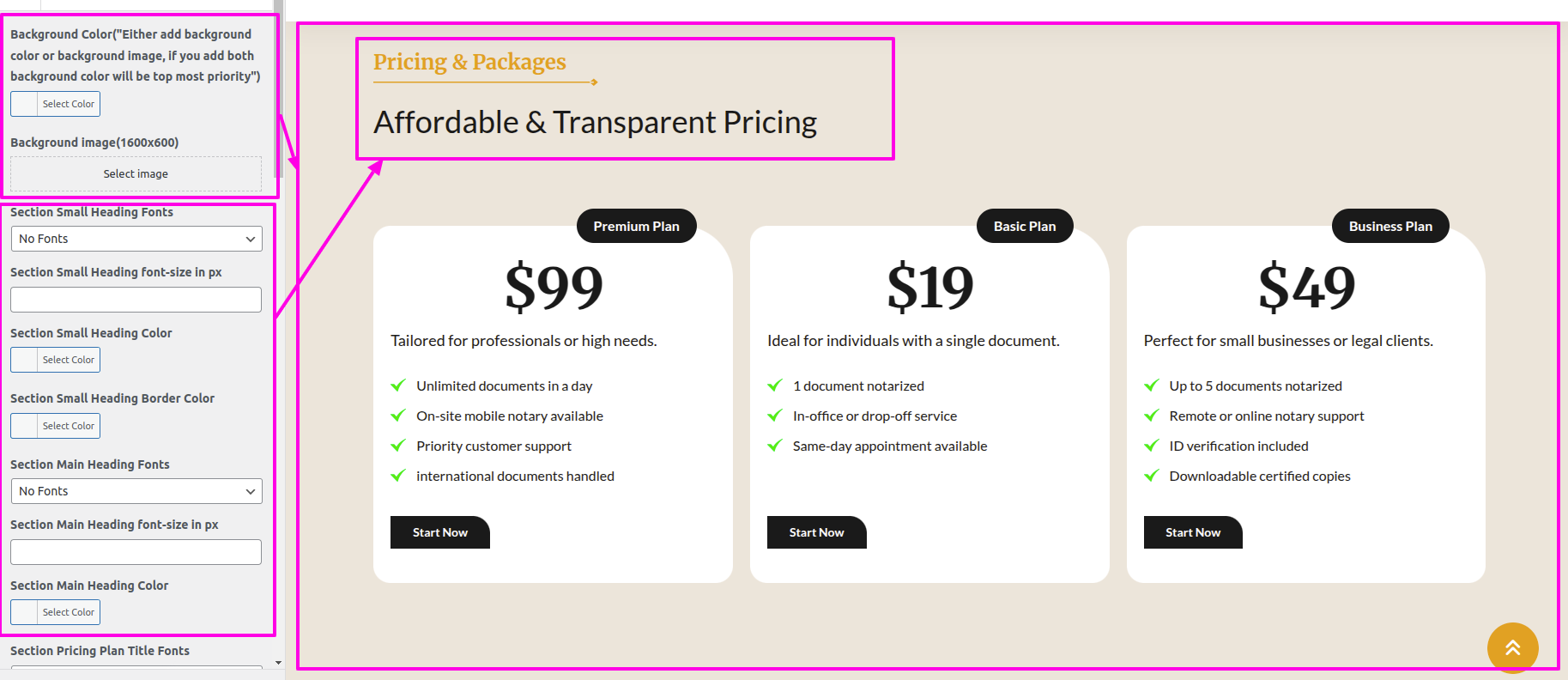The image size is (1568, 680).
Task: Pick Section Small Heading Border Color swatch
Action: [x=25, y=426]
